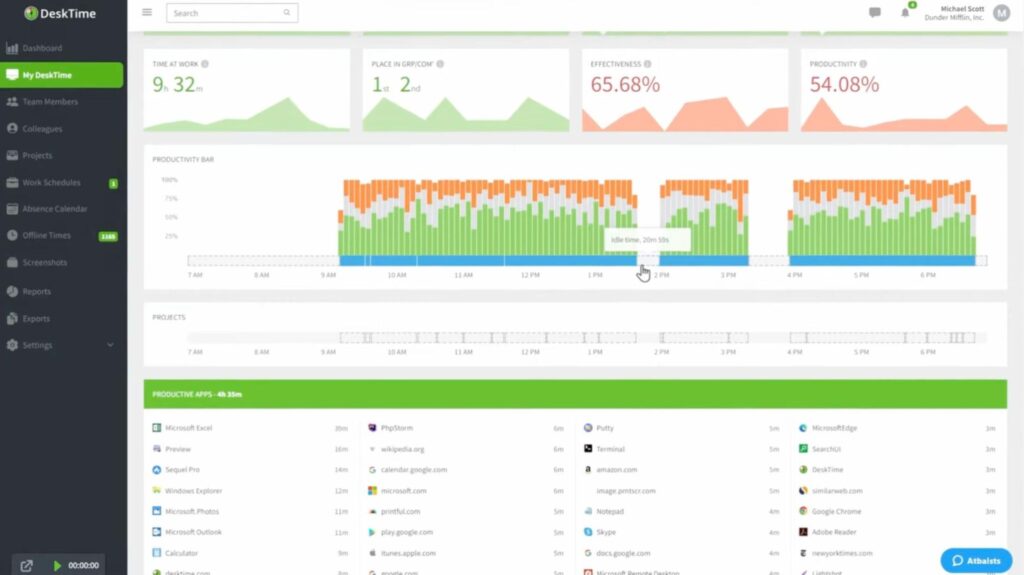This screenshot has width=1024, height=575.
Task: Click the Place in Grp/Com info icon
Action: (x=440, y=64)
